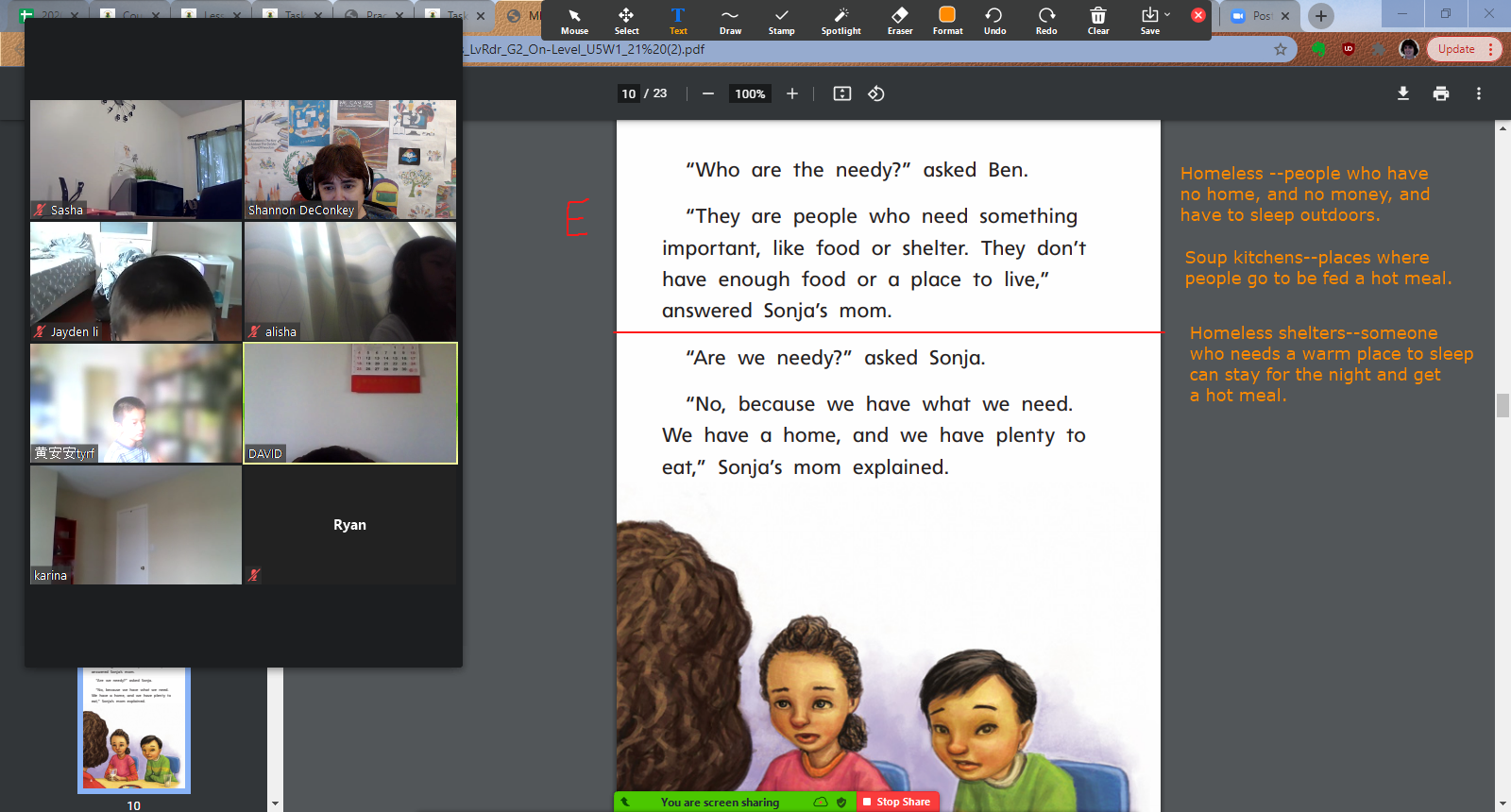Click the uBlock Origin extension icon
The height and width of the screenshot is (812, 1511).
click(1349, 49)
